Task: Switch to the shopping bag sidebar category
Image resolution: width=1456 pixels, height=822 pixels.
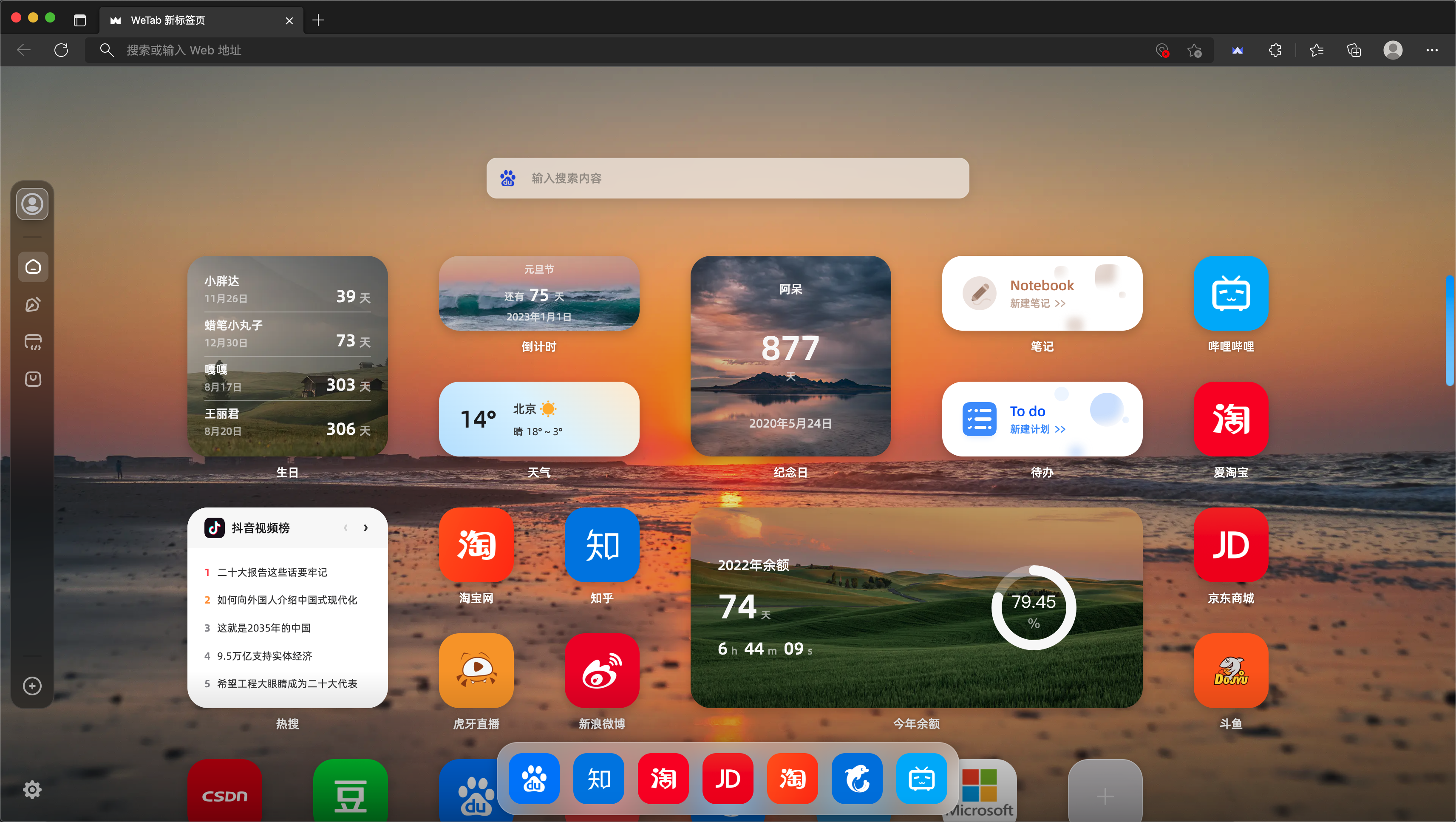Action: click(x=33, y=379)
